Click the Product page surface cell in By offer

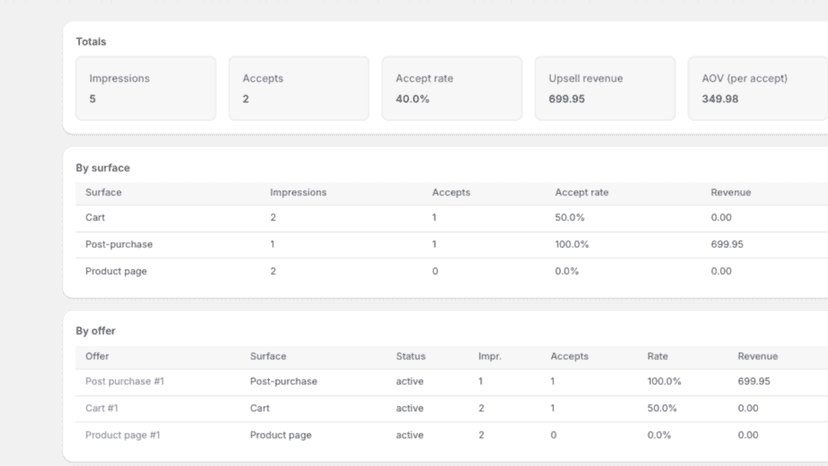tap(280, 435)
